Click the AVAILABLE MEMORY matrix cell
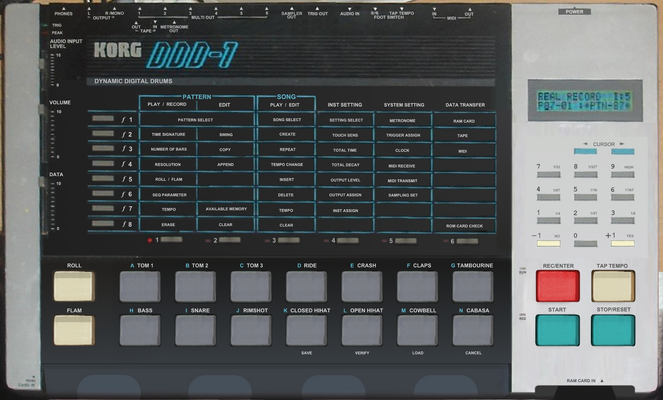663x400 pixels. click(226, 209)
